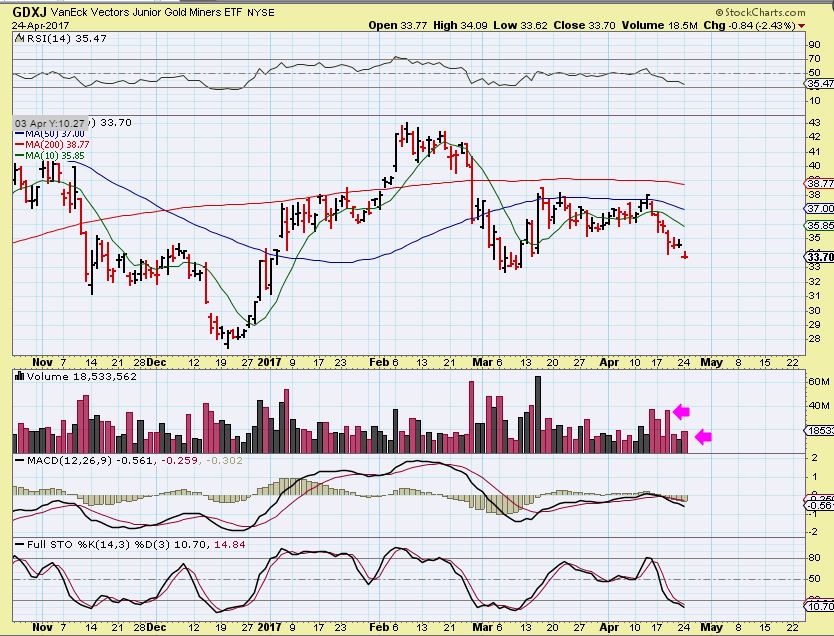Click the 43 tick on price axis
Viewport: 834px width, 636px height.
tap(814, 123)
